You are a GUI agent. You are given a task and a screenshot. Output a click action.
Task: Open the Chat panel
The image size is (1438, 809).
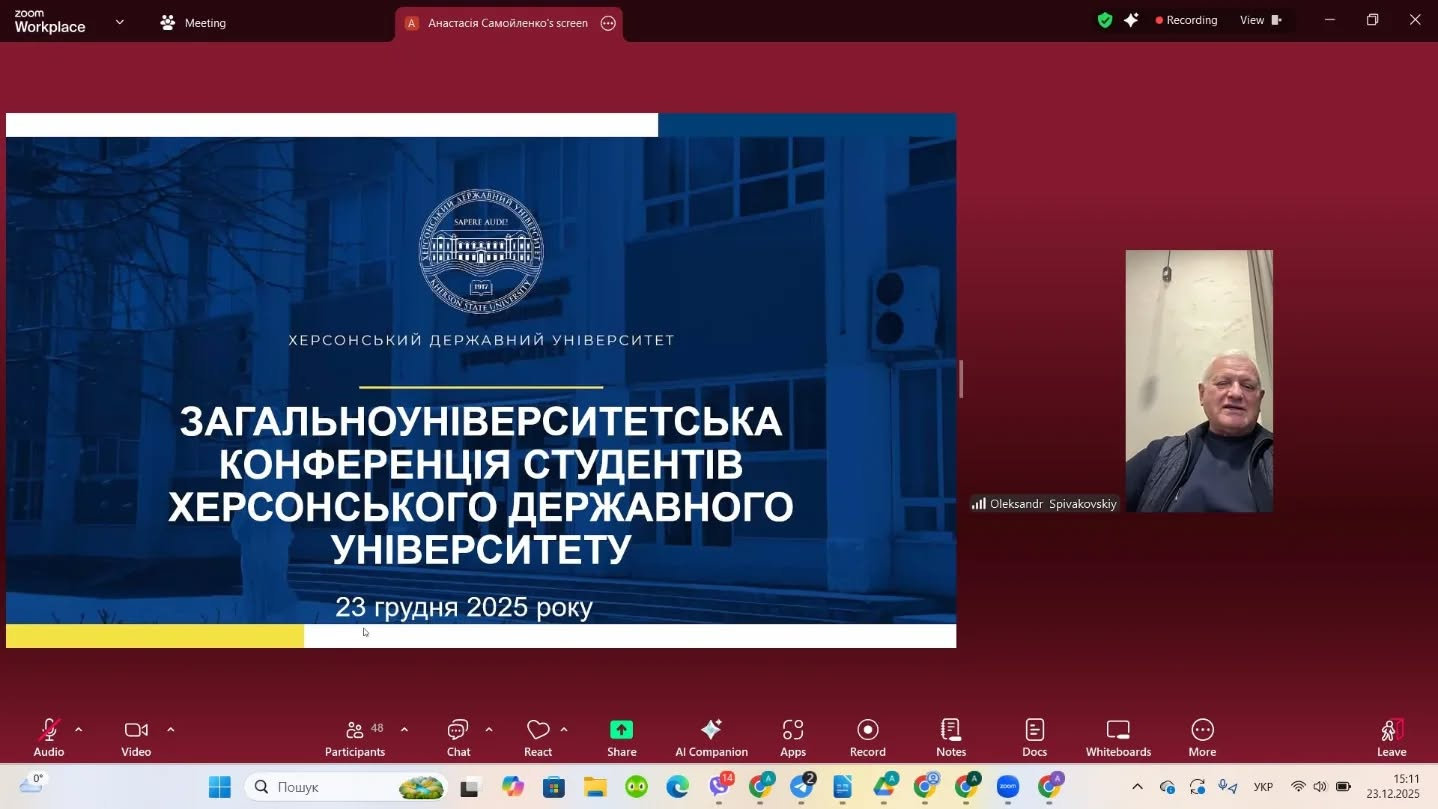458,738
